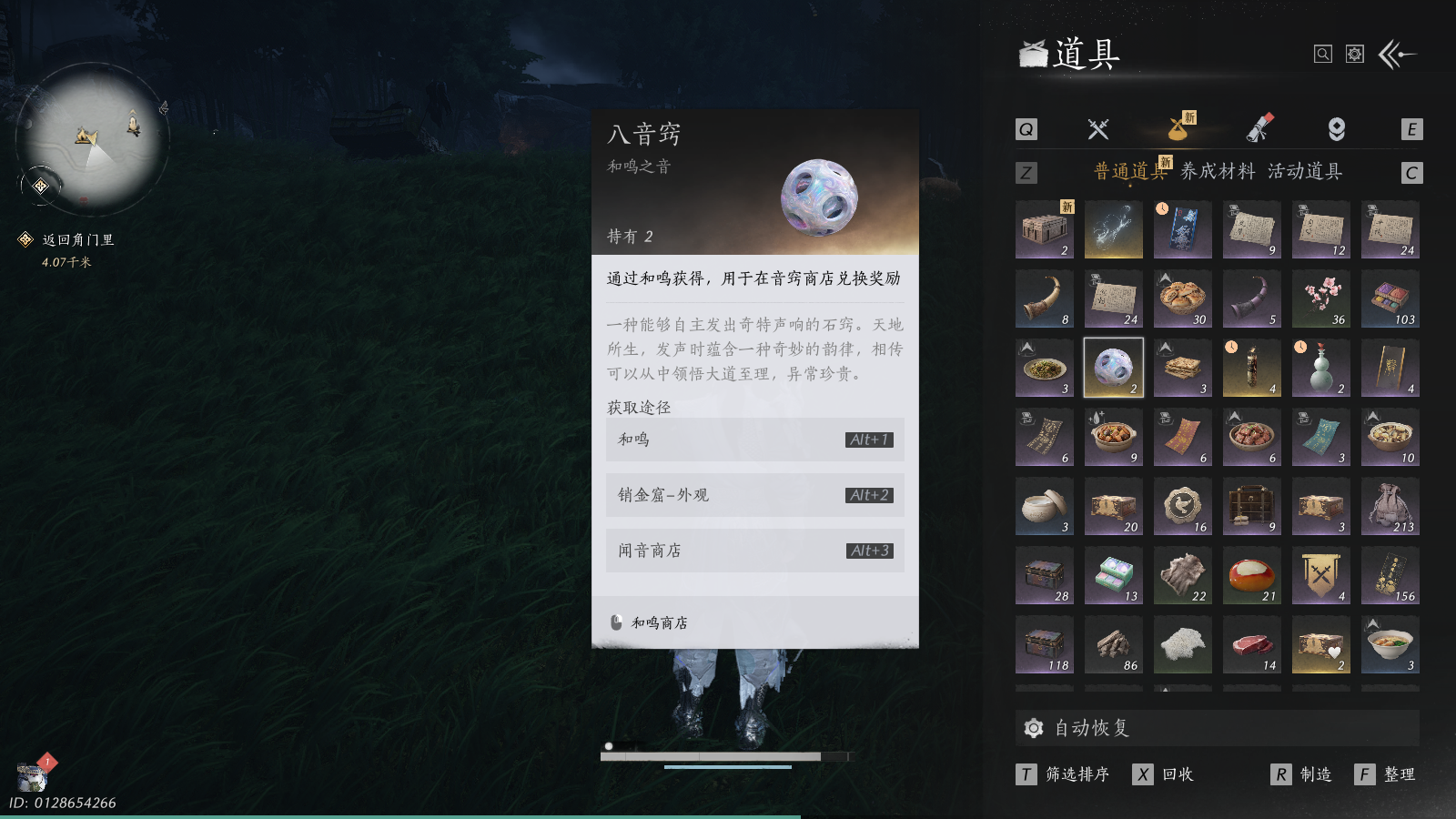Open the inventory search magnifier icon

(x=1323, y=55)
